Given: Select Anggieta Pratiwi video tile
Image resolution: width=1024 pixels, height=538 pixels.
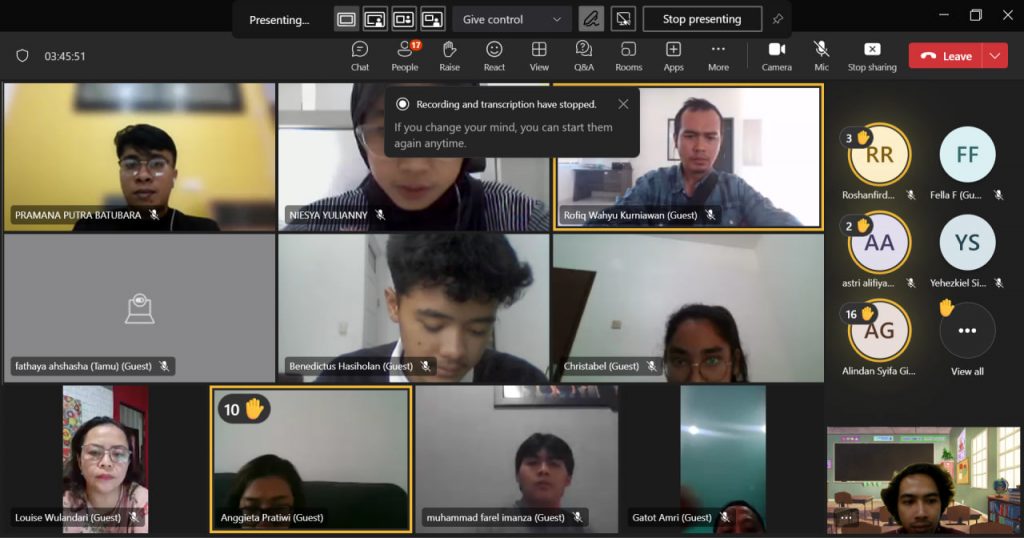Looking at the screenshot, I should 311,459.
